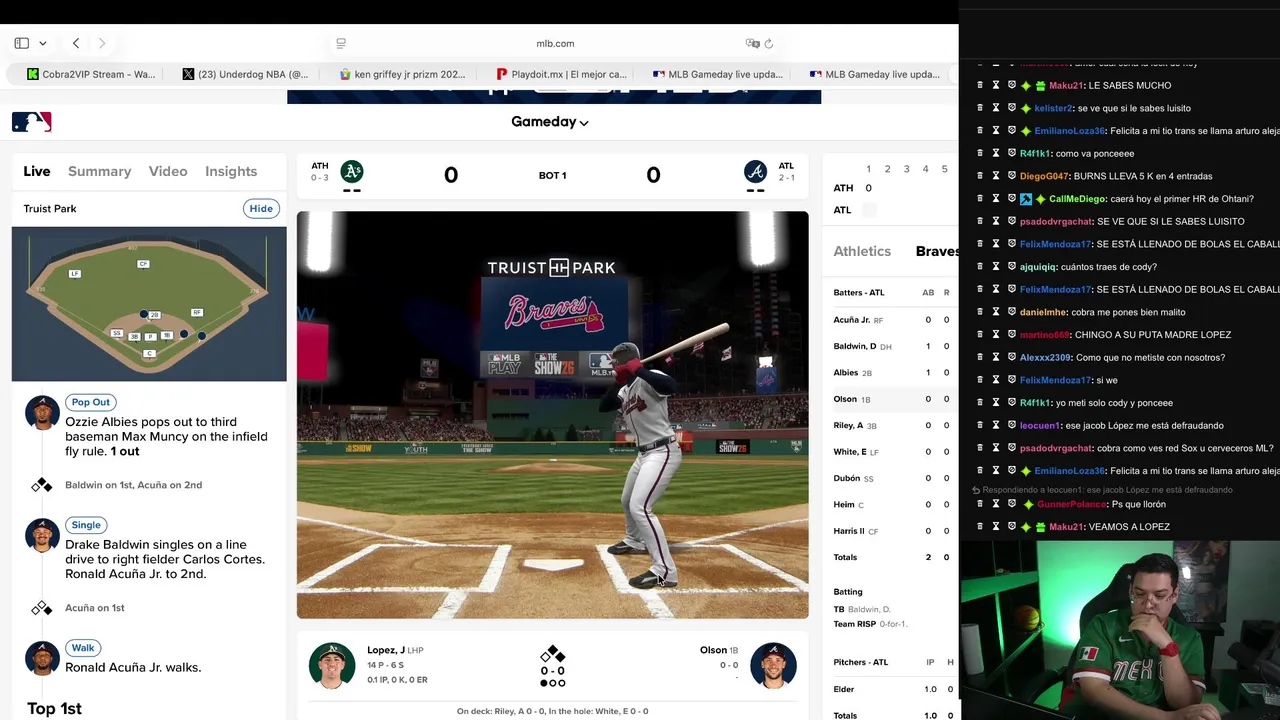The width and height of the screenshot is (1280, 720).
Task: Click pitcher row Elder
Action: [x=893, y=689]
